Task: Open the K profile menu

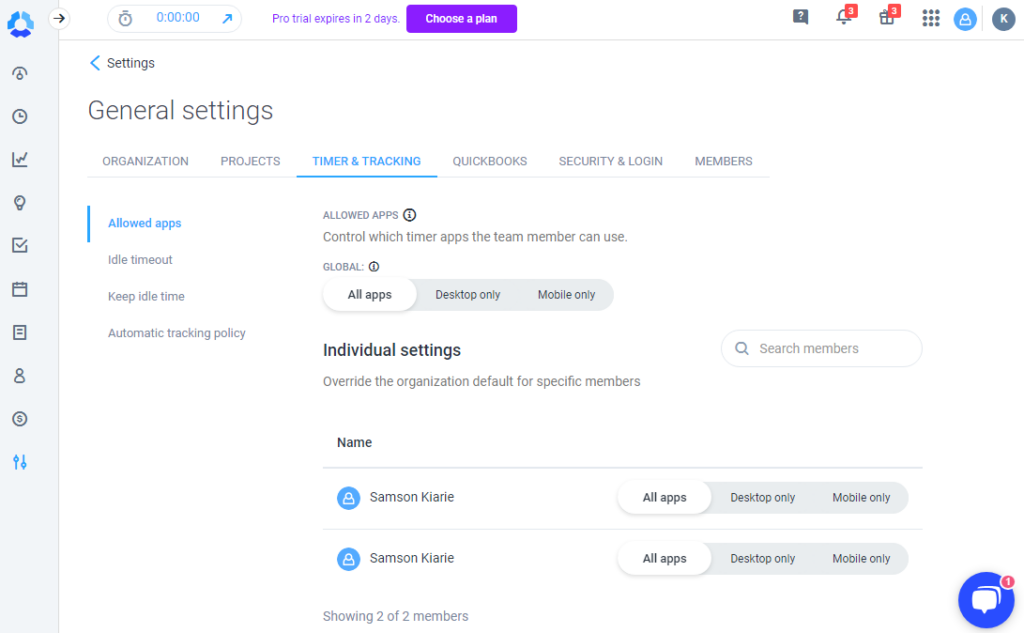Action: pyautogui.click(x=1003, y=18)
